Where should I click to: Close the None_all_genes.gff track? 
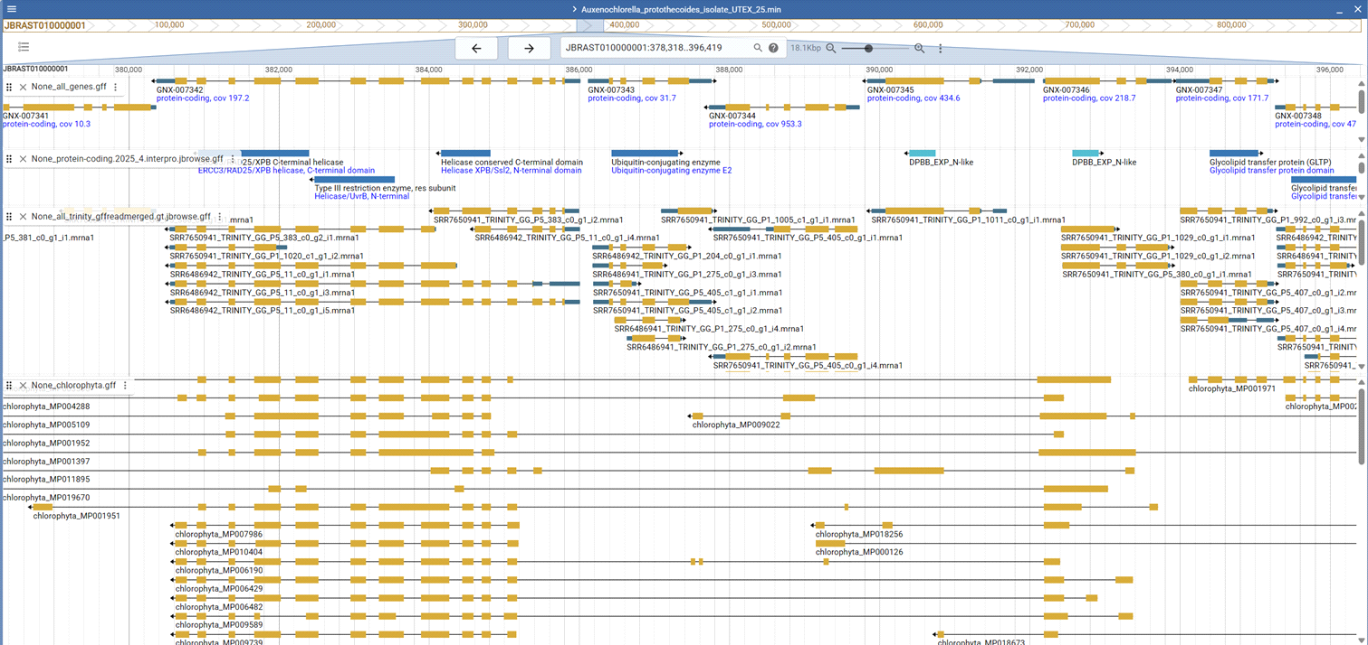point(23,87)
